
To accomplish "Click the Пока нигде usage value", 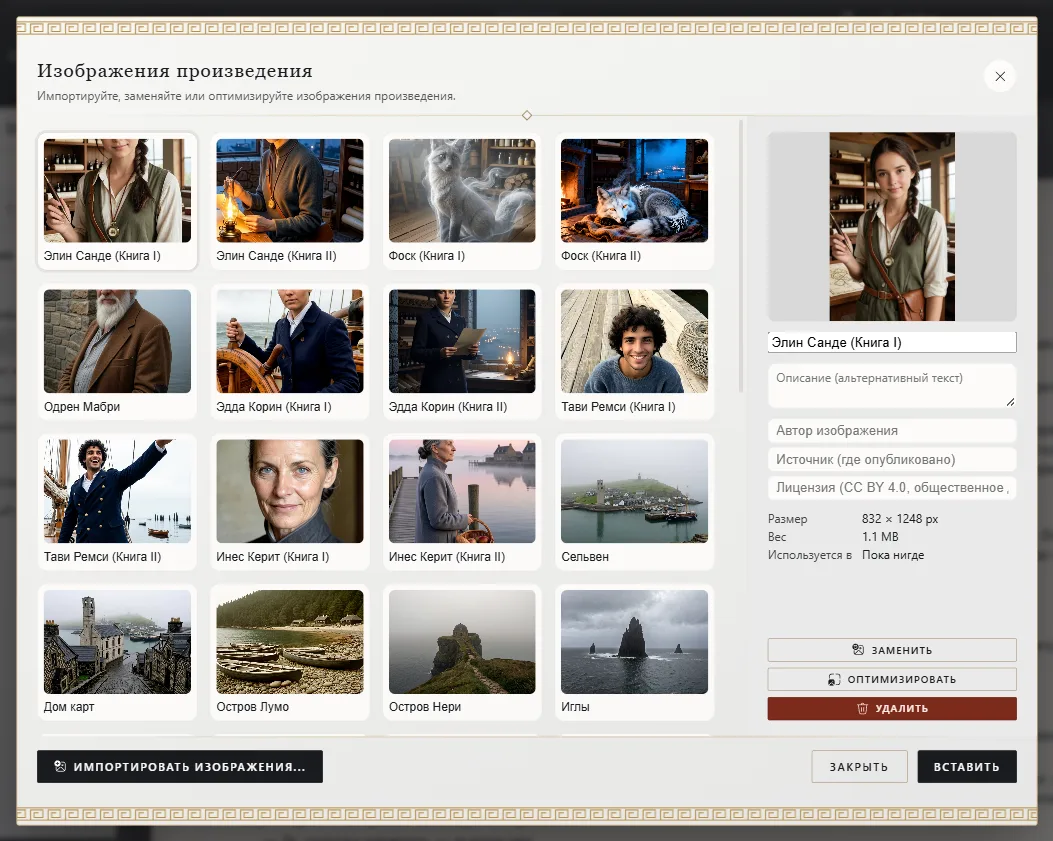I will (x=892, y=555).
